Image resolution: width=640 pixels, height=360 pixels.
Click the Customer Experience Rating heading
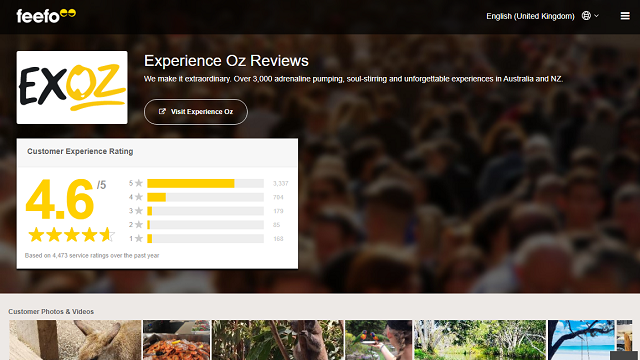coord(80,151)
